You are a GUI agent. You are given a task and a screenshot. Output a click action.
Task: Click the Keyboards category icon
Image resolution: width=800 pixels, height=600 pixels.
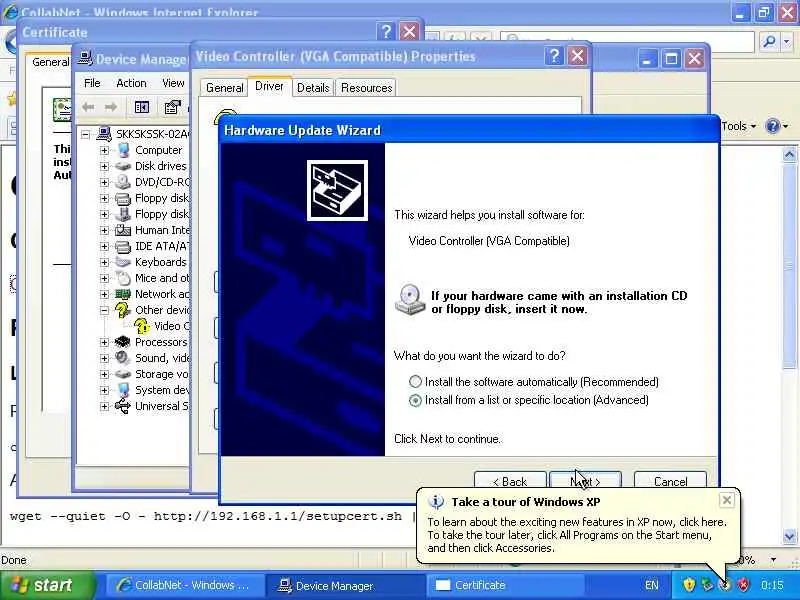point(123,262)
